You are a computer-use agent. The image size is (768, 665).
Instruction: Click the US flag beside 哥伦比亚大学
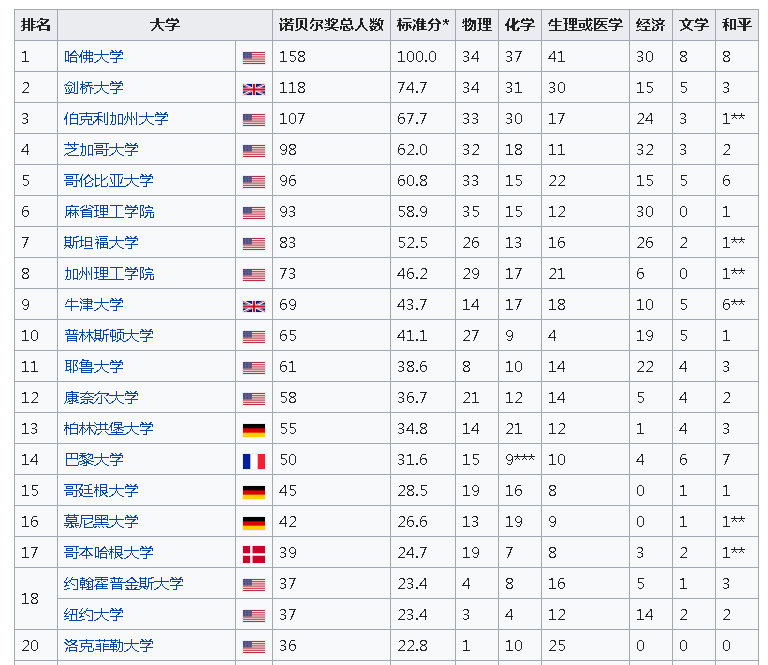click(x=254, y=182)
